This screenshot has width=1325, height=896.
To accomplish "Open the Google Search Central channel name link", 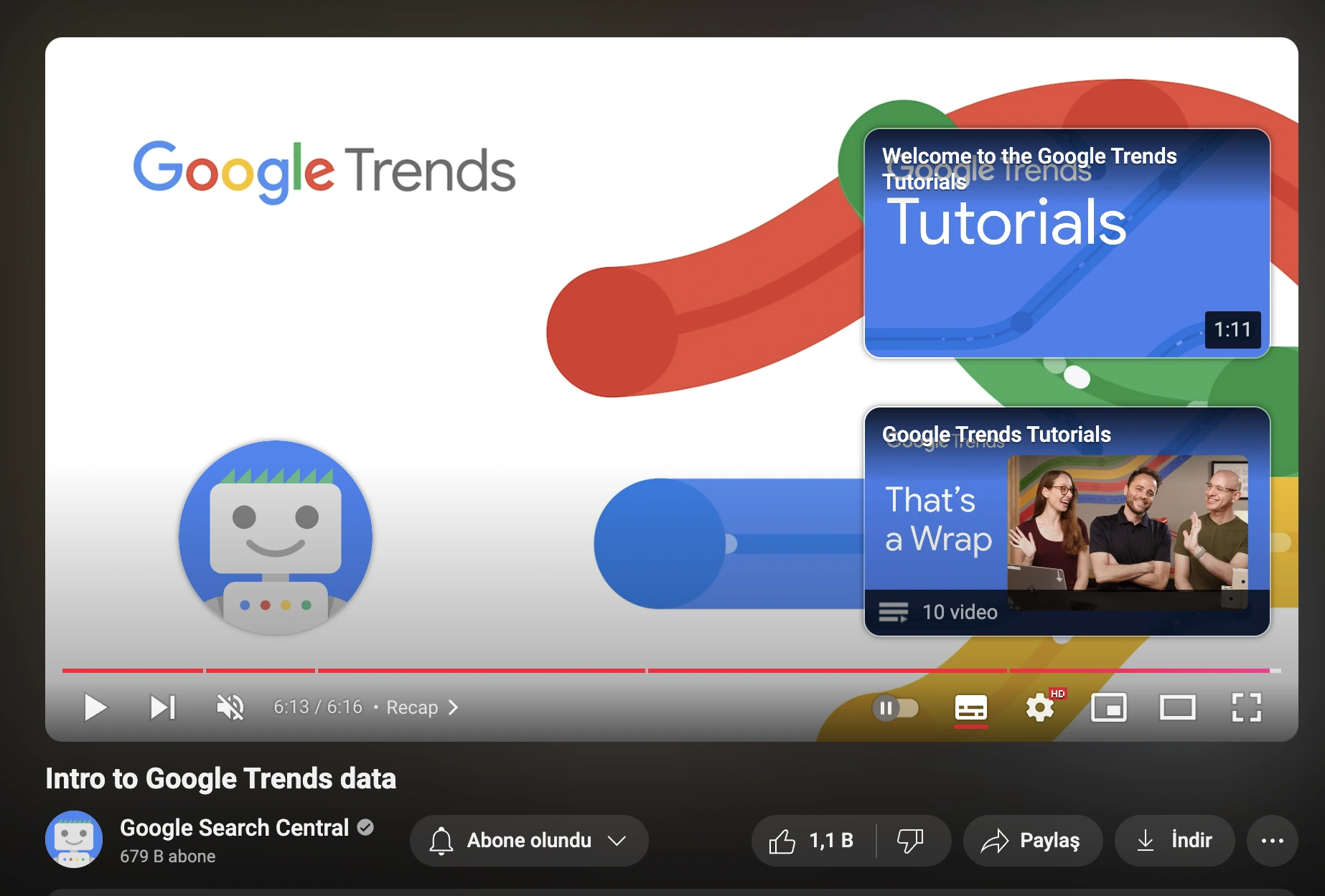I will [x=234, y=828].
